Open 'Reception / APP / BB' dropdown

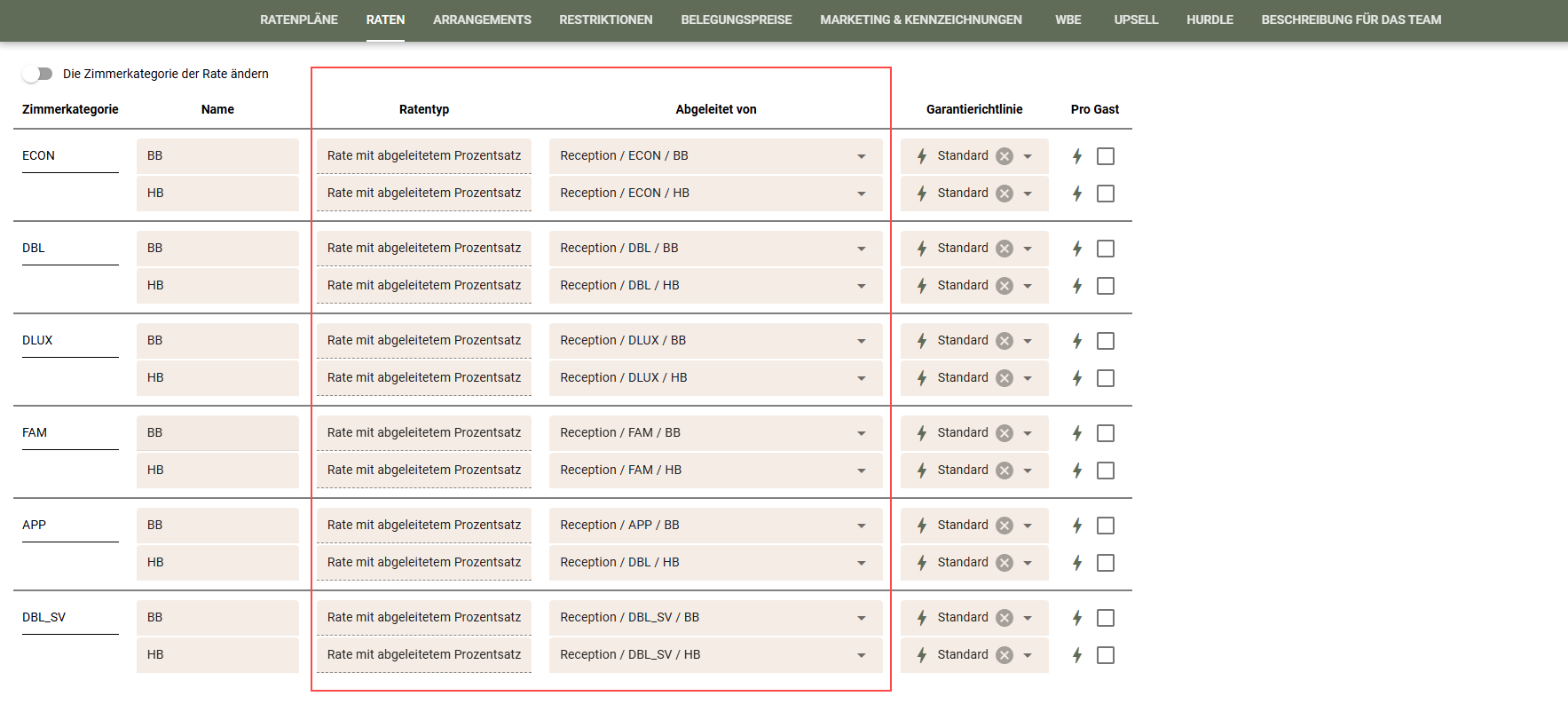click(x=715, y=526)
